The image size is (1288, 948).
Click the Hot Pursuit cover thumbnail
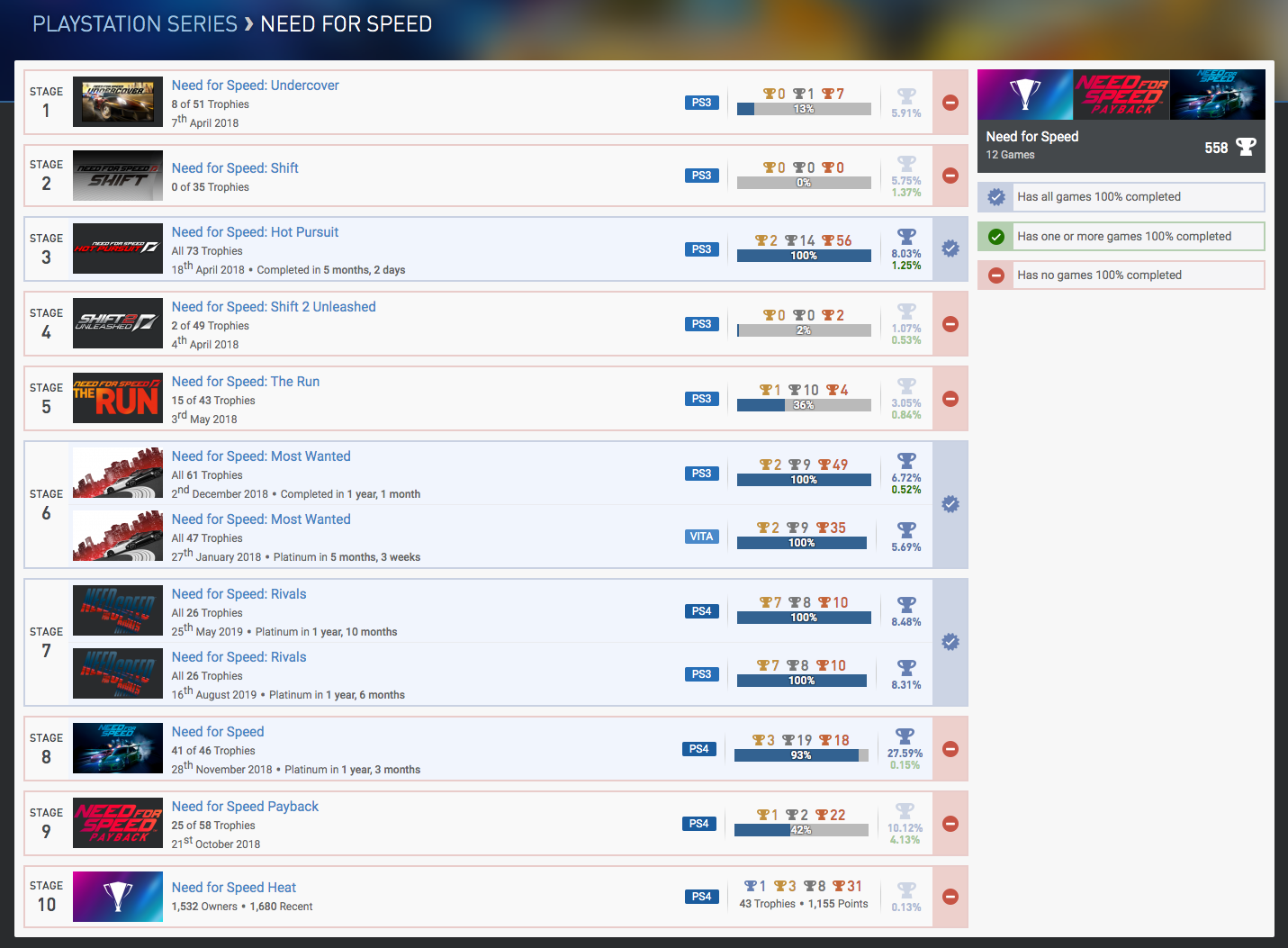click(x=118, y=248)
